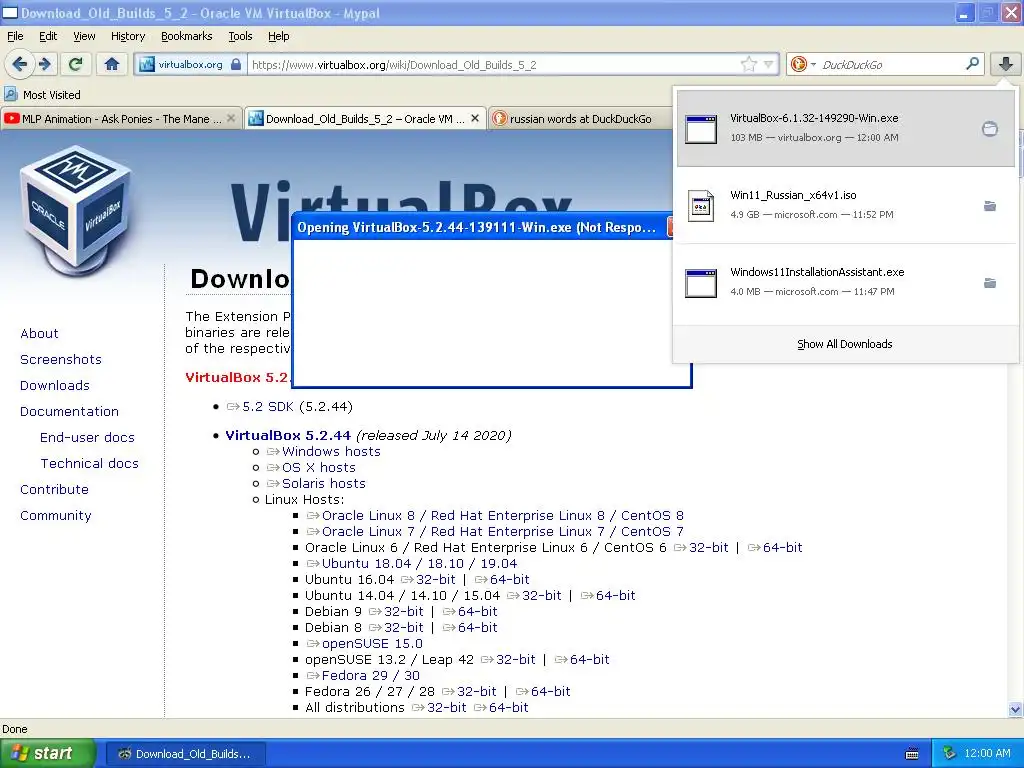Open the Help menu
Viewport: 1024px width, 768px height.
click(278, 36)
